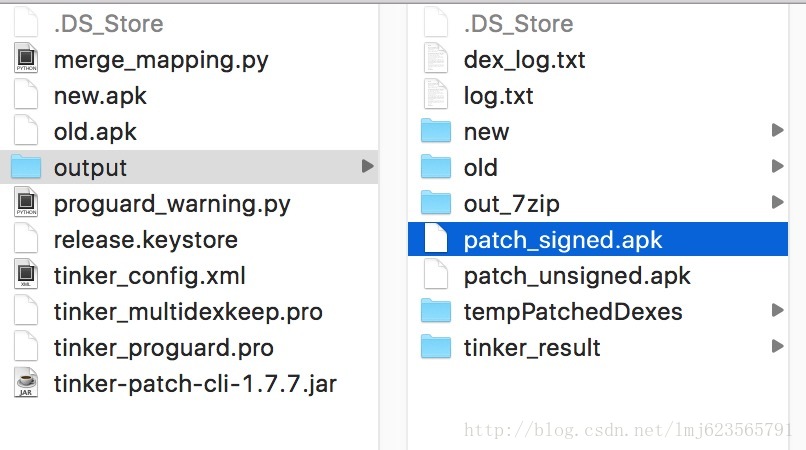Click the merge_mapping.py Python file icon

(25, 60)
